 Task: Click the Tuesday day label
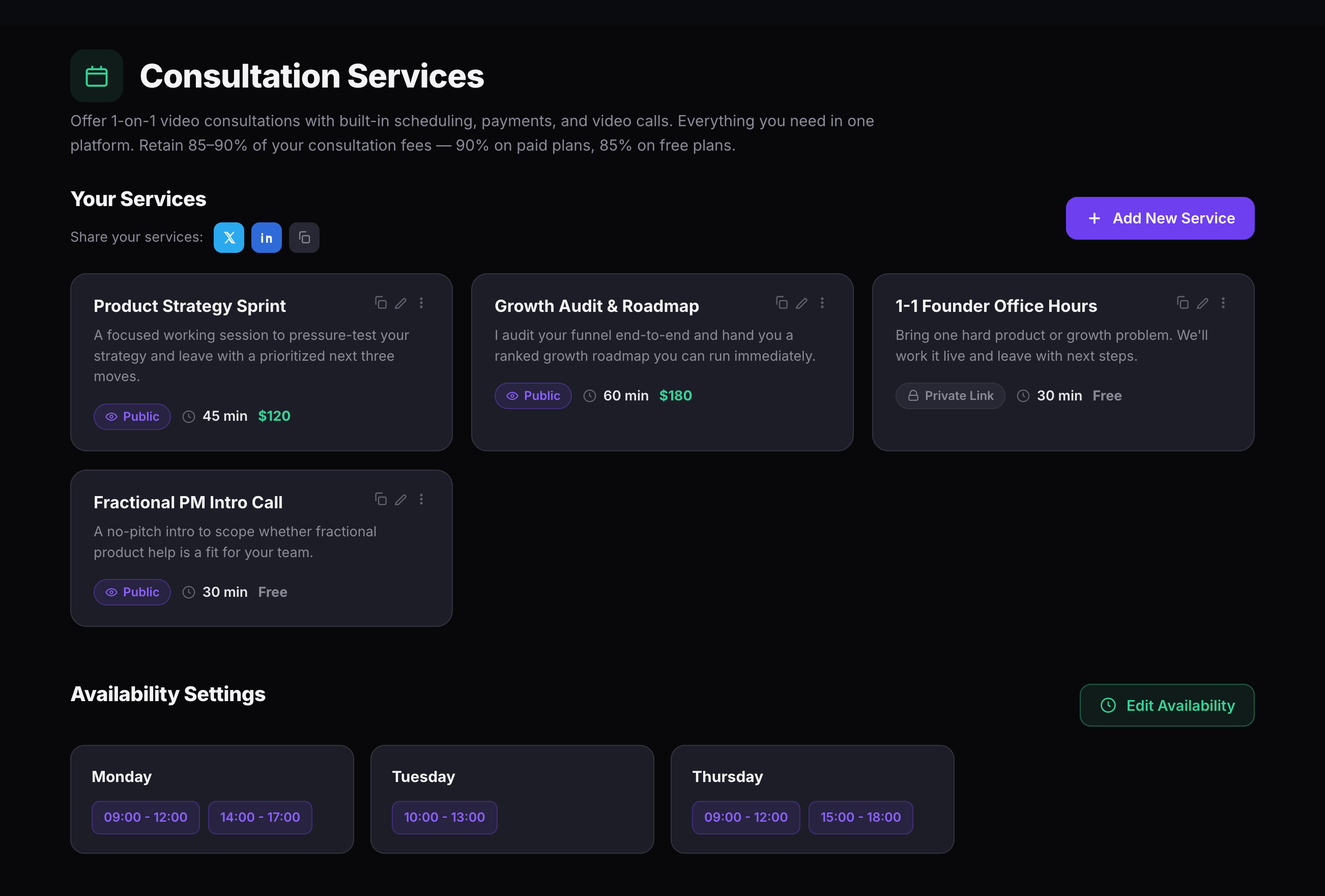click(423, 777)
